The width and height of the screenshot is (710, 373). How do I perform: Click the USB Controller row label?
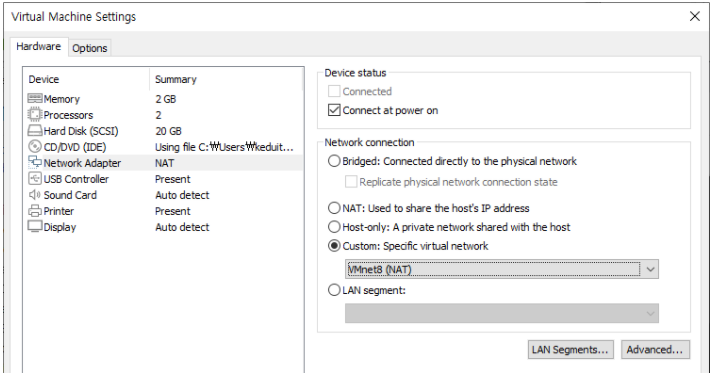click(76, 179)
